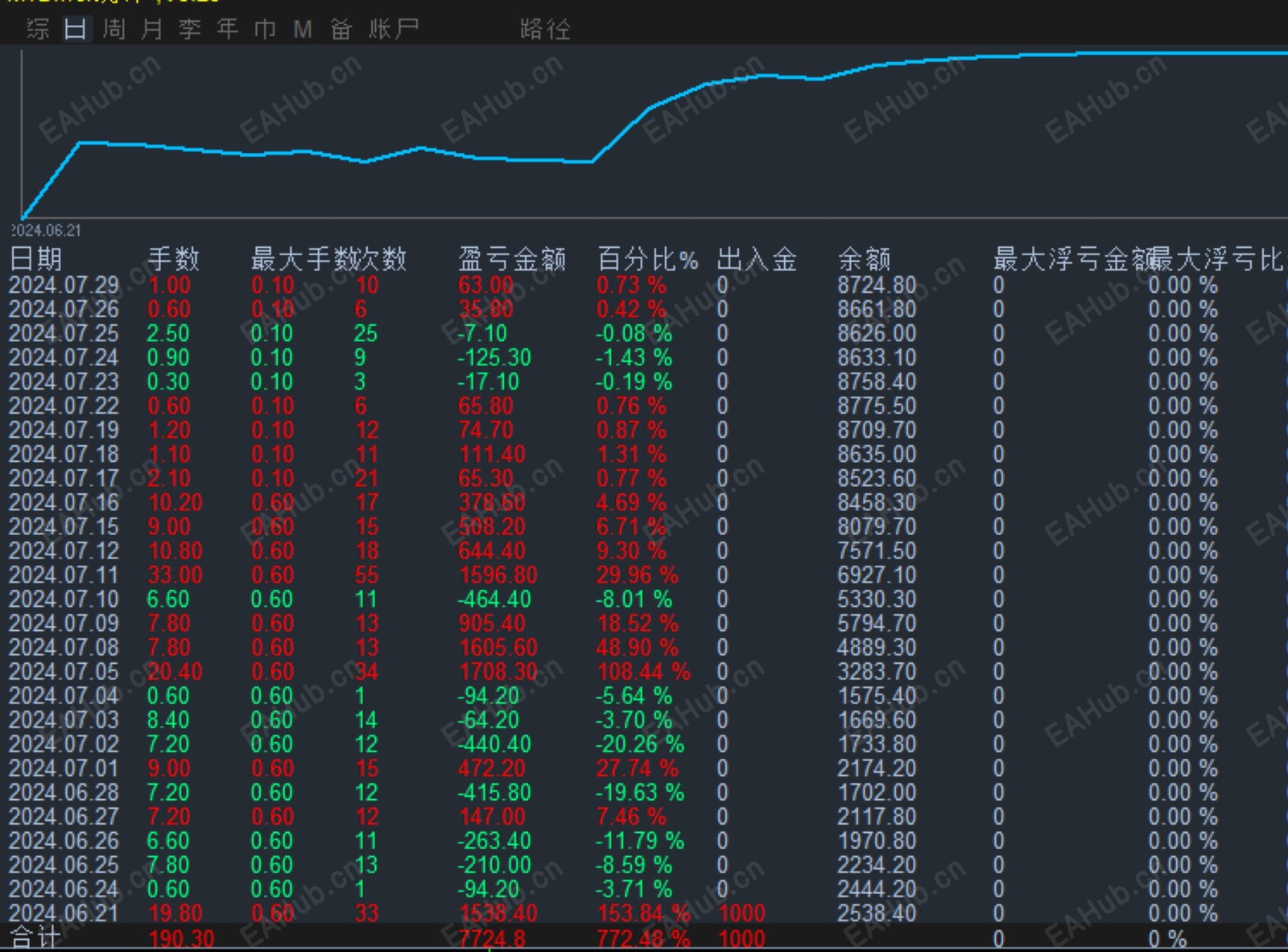Click percentage 29.96 %
The width and height of the screenshot is (1288, 952).
(x=638, y=575)
